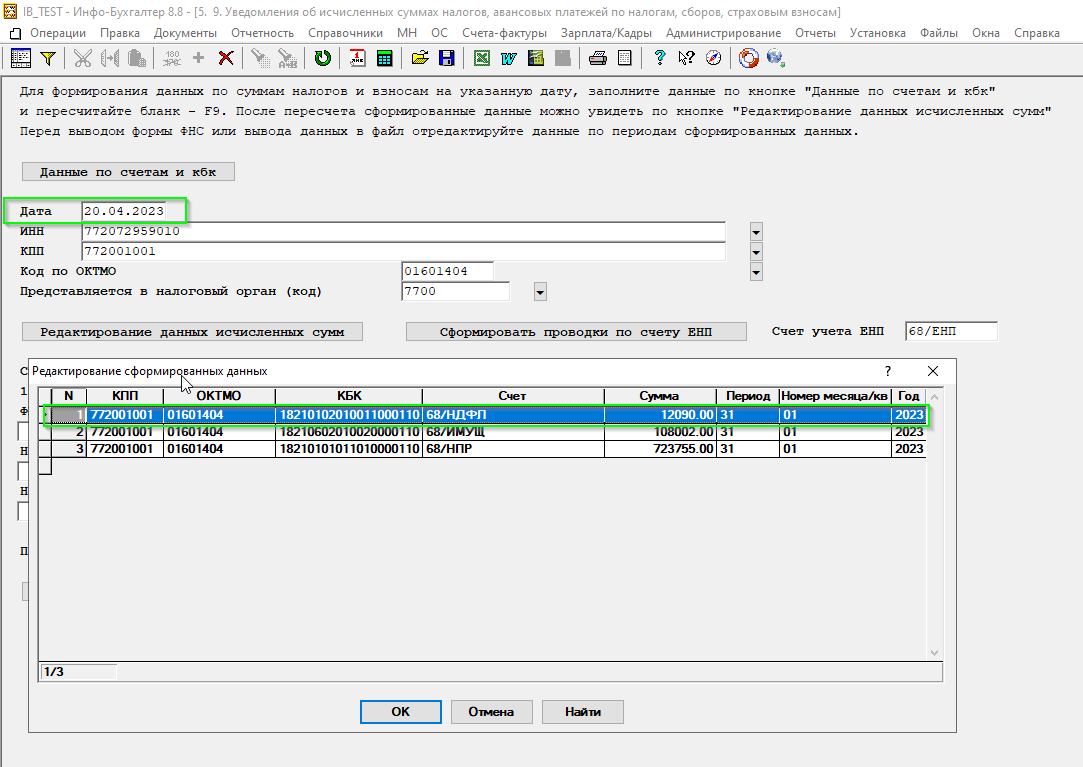Screen dimensions: 1083x767
Task: Open the КПП dropdown arrow
Action: click(x=756, y=252)
